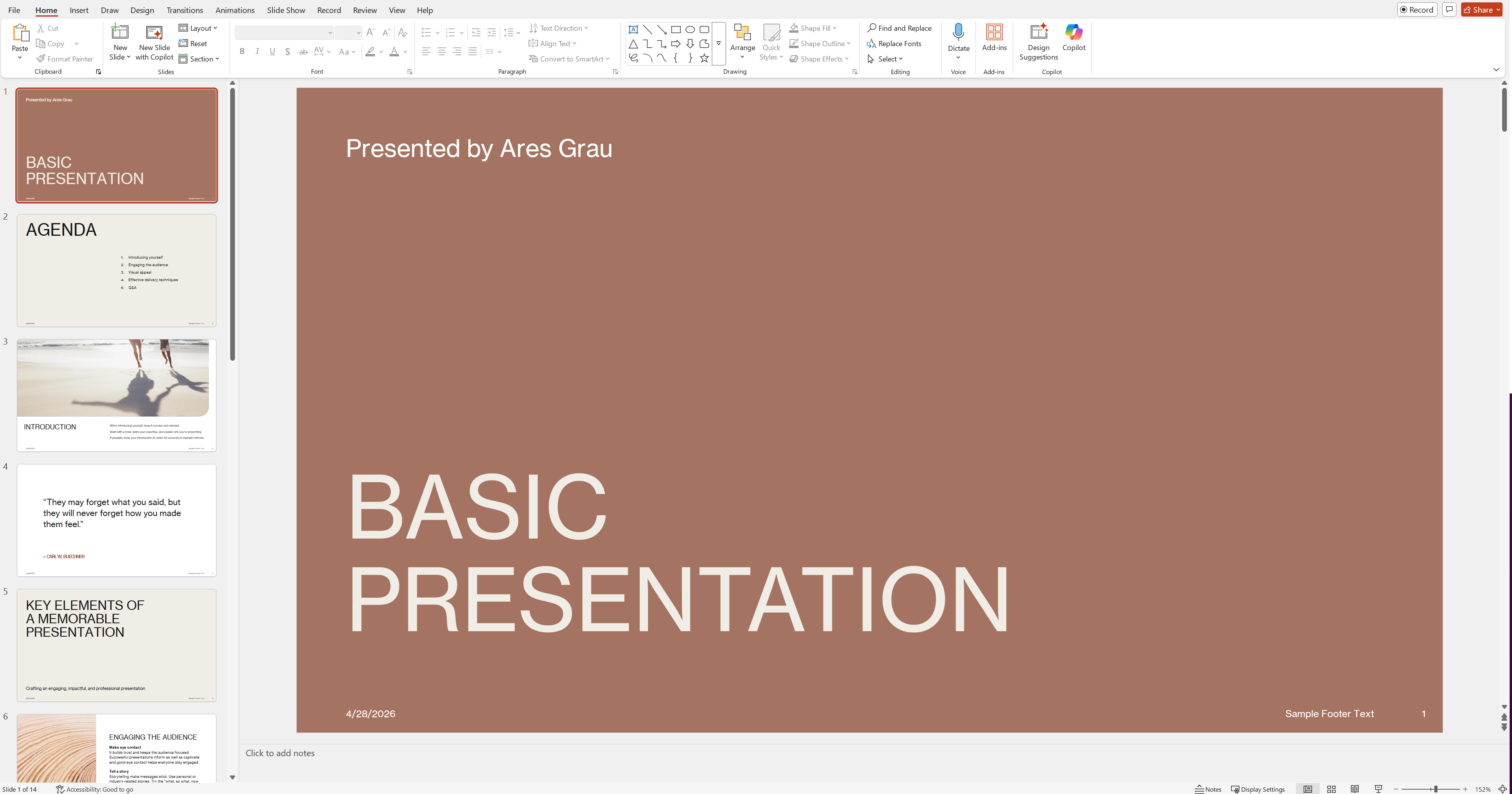Open Display Settings in status bar
Viewport: 1512px width, 794px height.
point(1258,789)
